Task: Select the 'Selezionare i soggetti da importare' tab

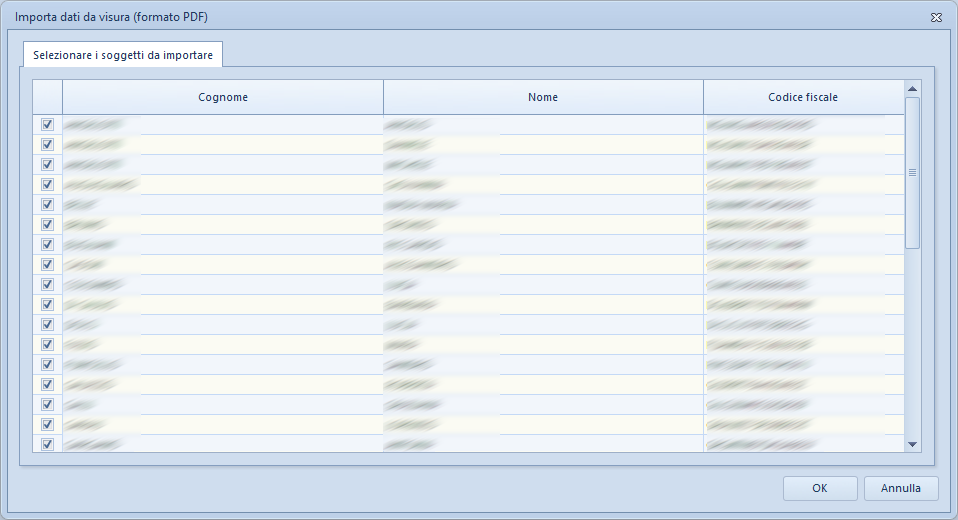Action: (x=122, y=54)
